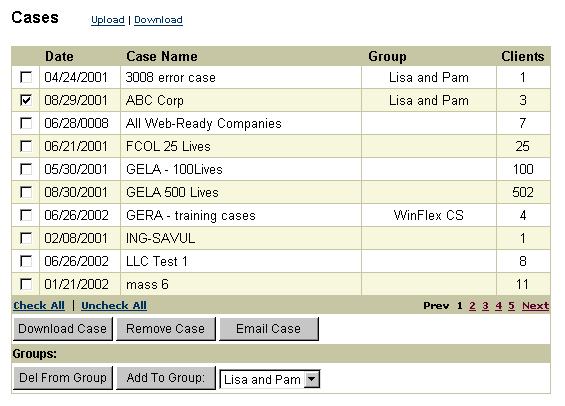Check the FCOL 25 Lives row checkbox

tap(26, 146)
